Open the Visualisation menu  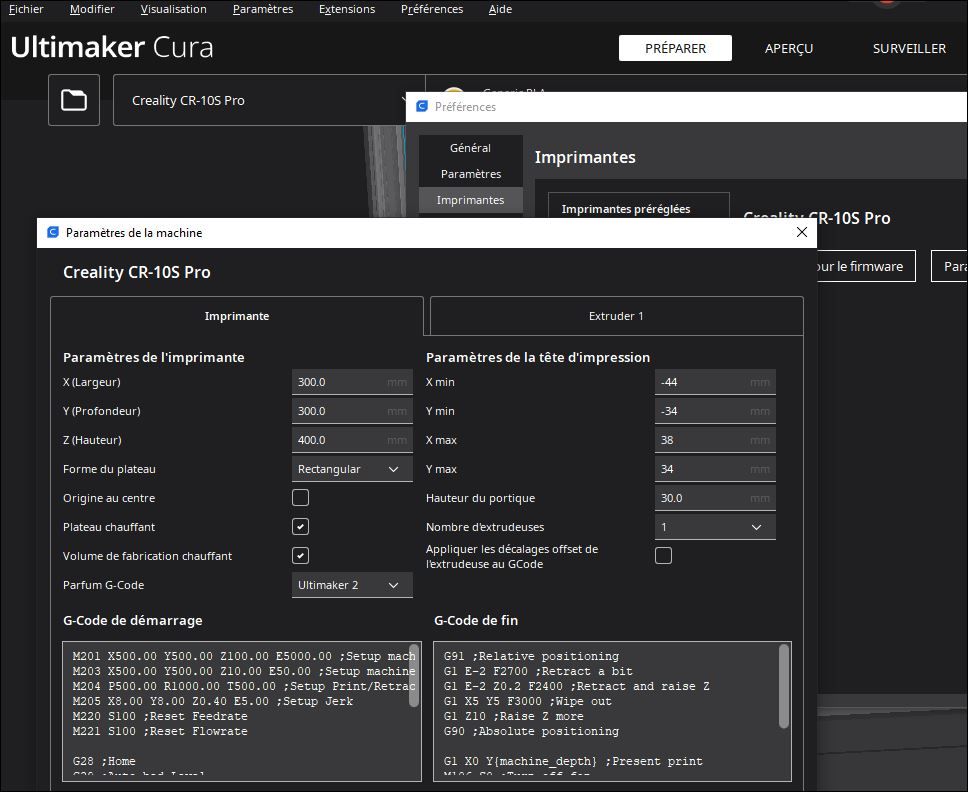pos(173,9)
